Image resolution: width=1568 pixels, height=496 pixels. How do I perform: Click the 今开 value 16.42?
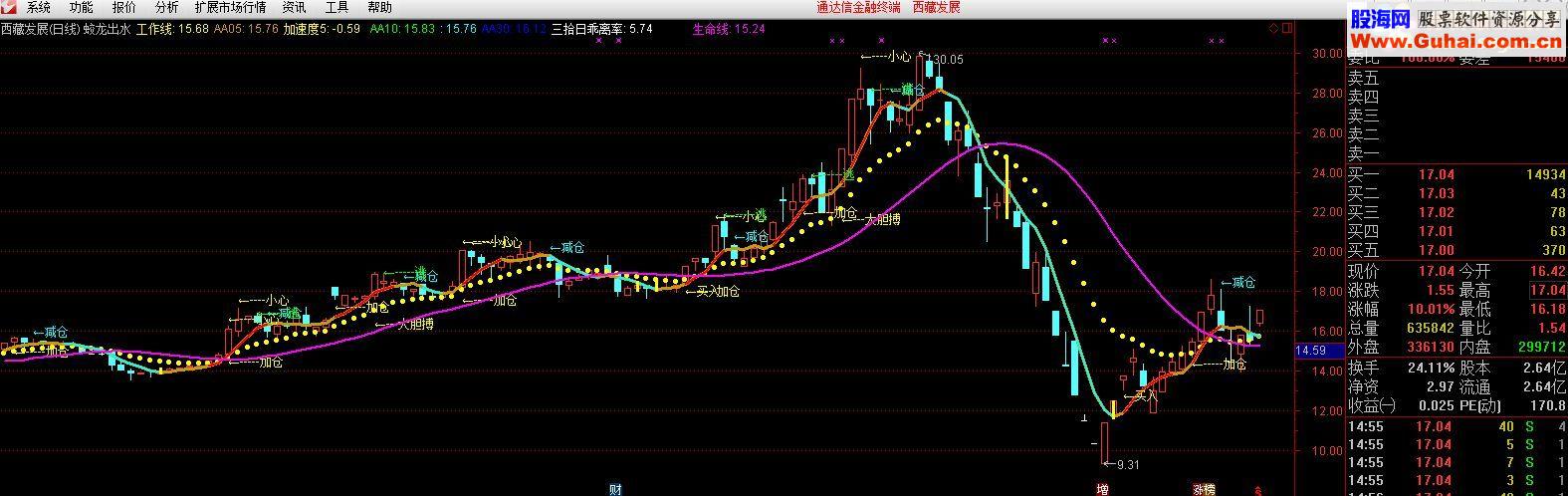(1547, 271)
